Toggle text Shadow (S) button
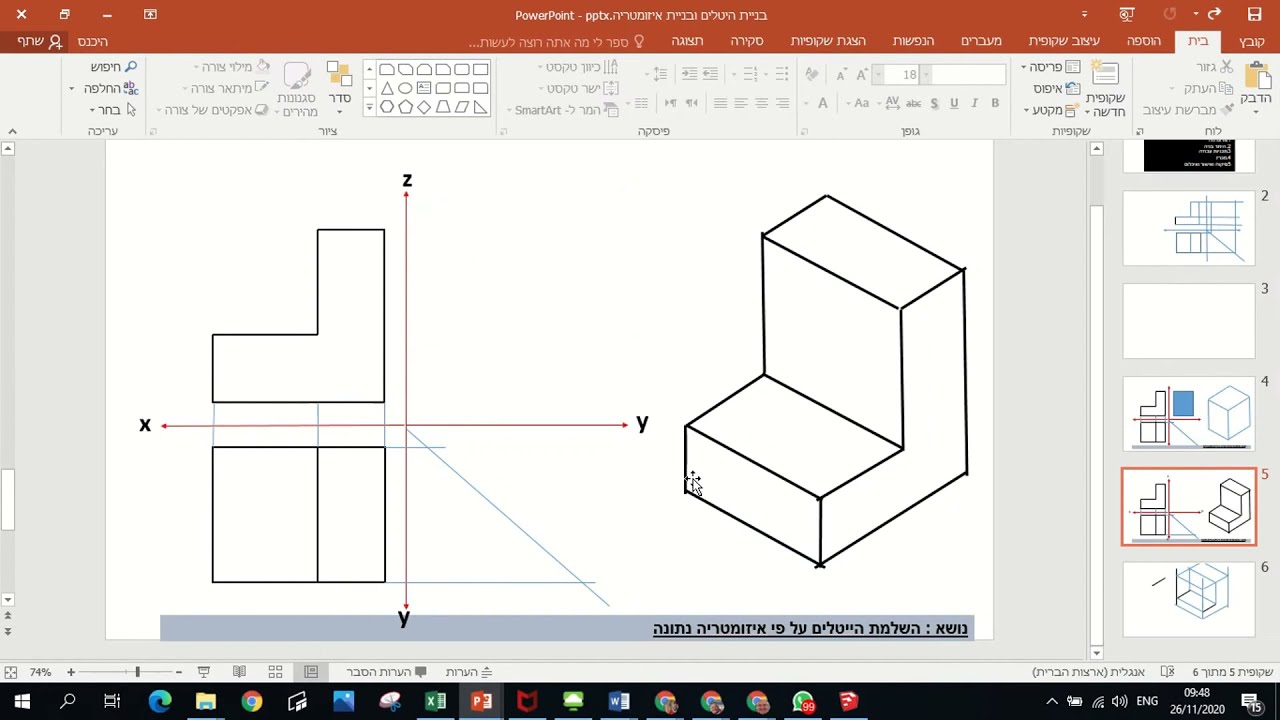 click(934, 103)
